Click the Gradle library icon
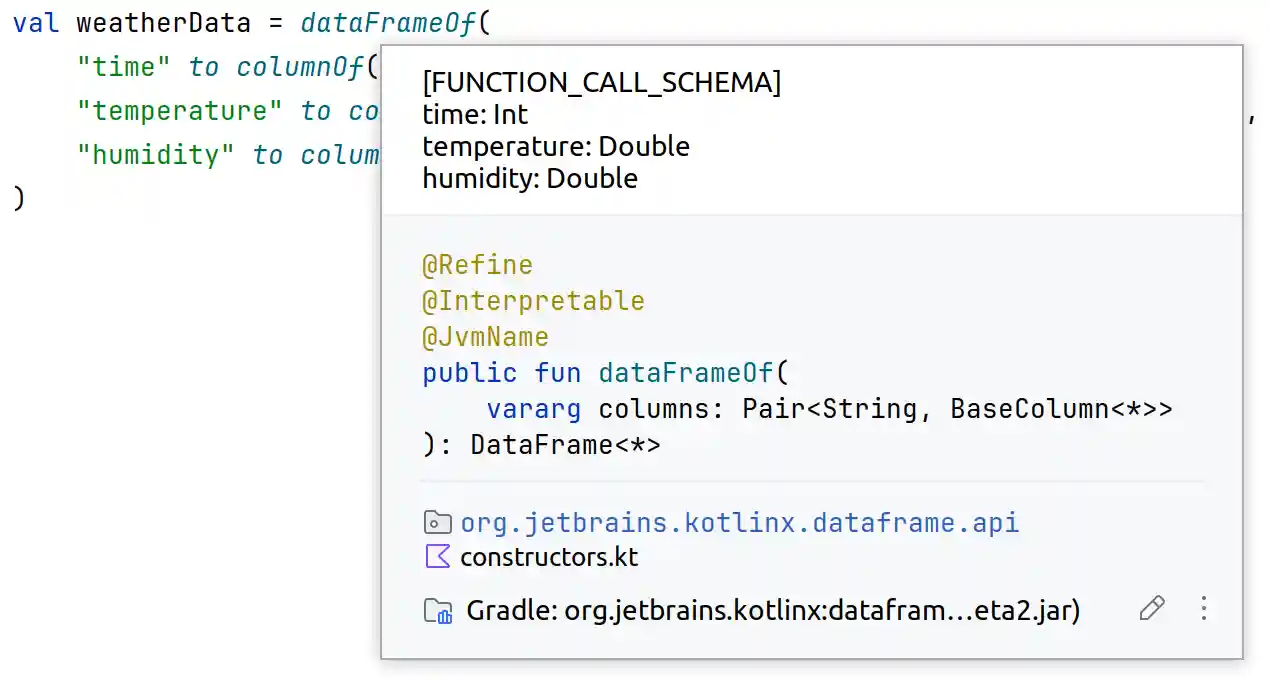Image resolution: width=1270 pixels, height=680 pixels. pyautogui.click(x=438, y=611)
